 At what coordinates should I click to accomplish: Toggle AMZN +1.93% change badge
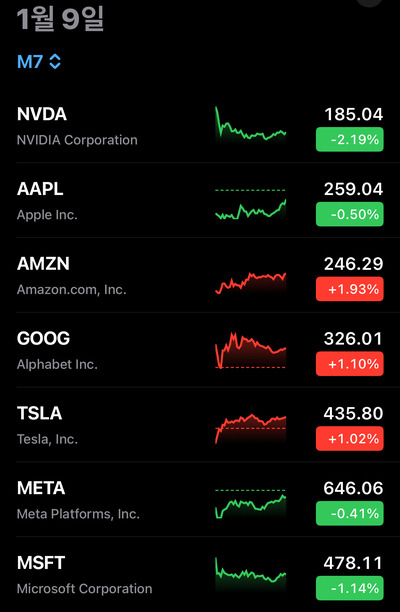[350, 289]
